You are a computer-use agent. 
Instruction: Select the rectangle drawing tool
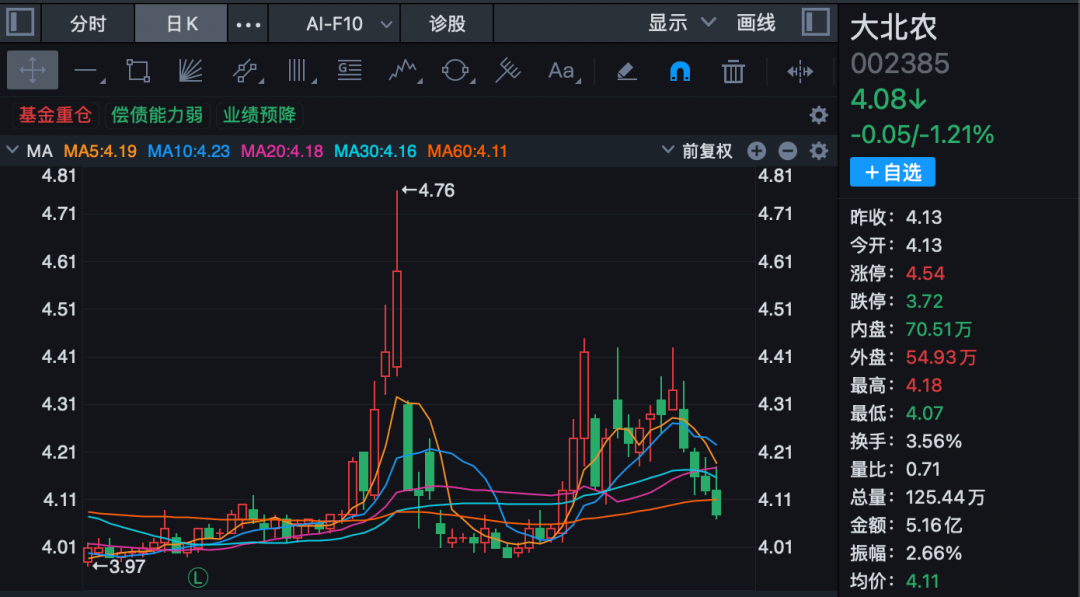[137, 71]
